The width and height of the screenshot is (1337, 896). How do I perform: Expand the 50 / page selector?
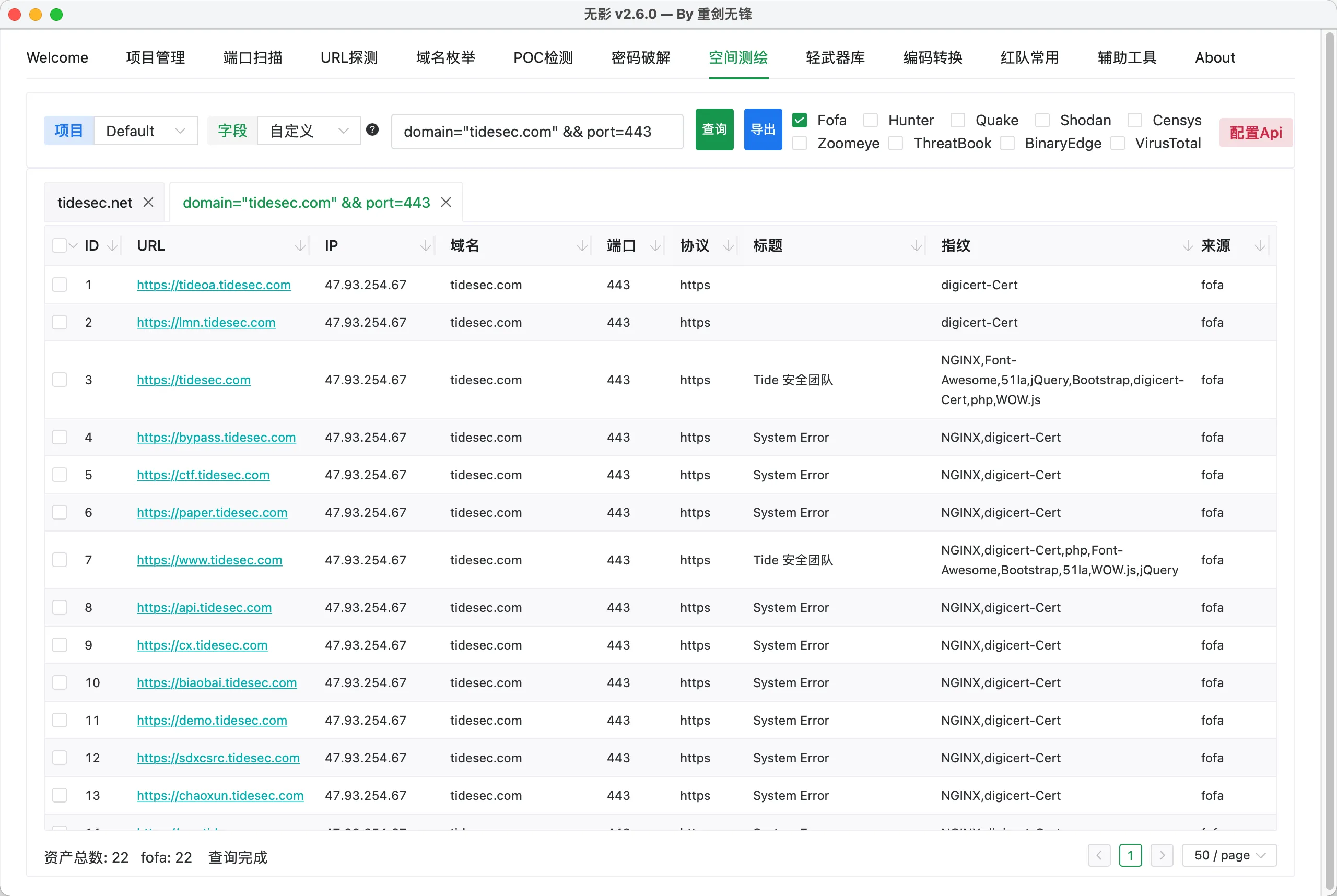click(x=1229, y=855)
